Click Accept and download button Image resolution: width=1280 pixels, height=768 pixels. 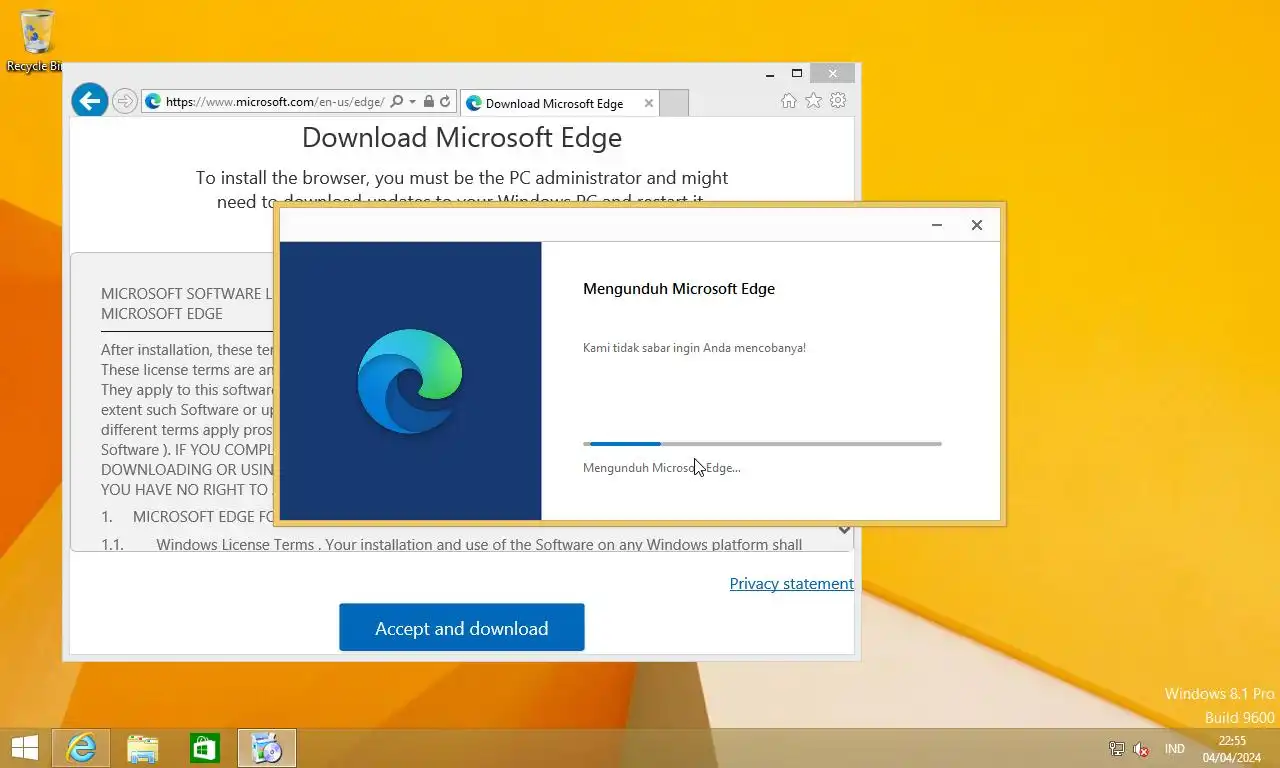pos(462,627)
